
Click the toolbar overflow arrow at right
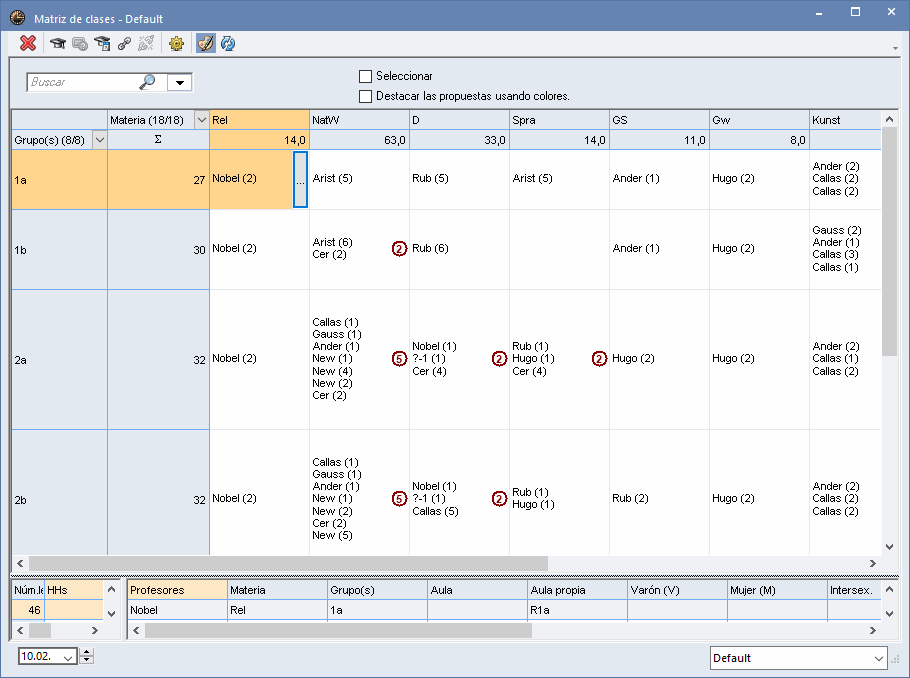[895, 48]
